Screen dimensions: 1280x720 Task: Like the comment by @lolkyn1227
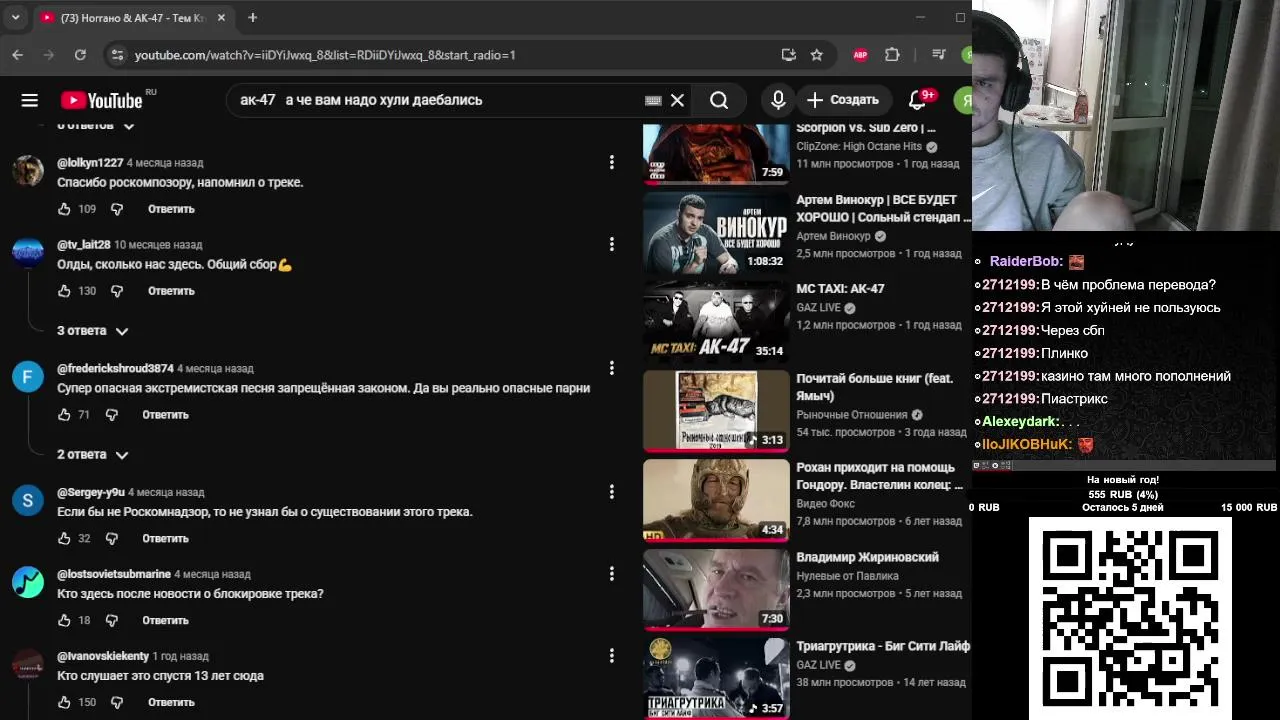pos(64,209)
